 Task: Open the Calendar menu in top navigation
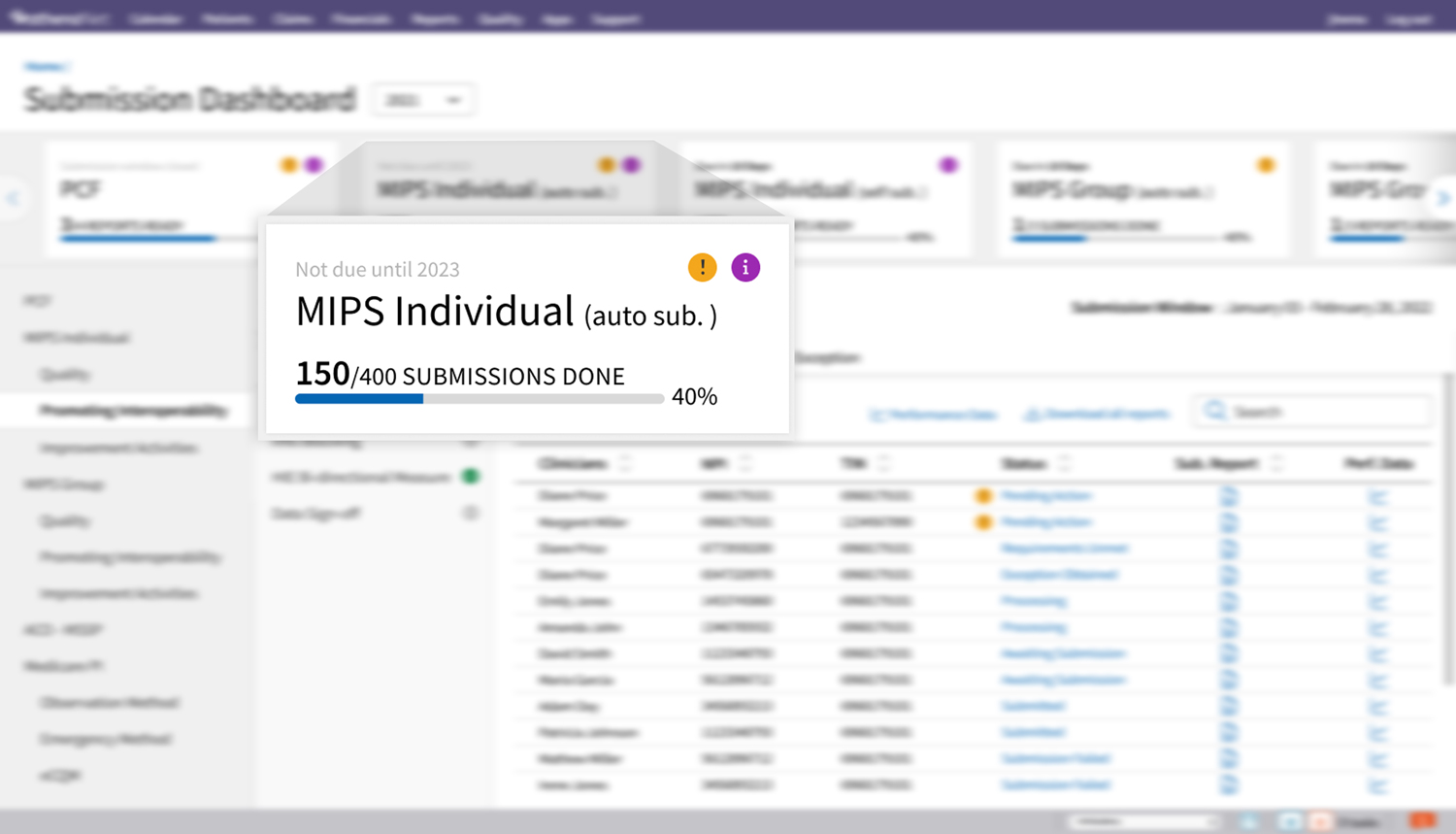click(x=155, y=18)
